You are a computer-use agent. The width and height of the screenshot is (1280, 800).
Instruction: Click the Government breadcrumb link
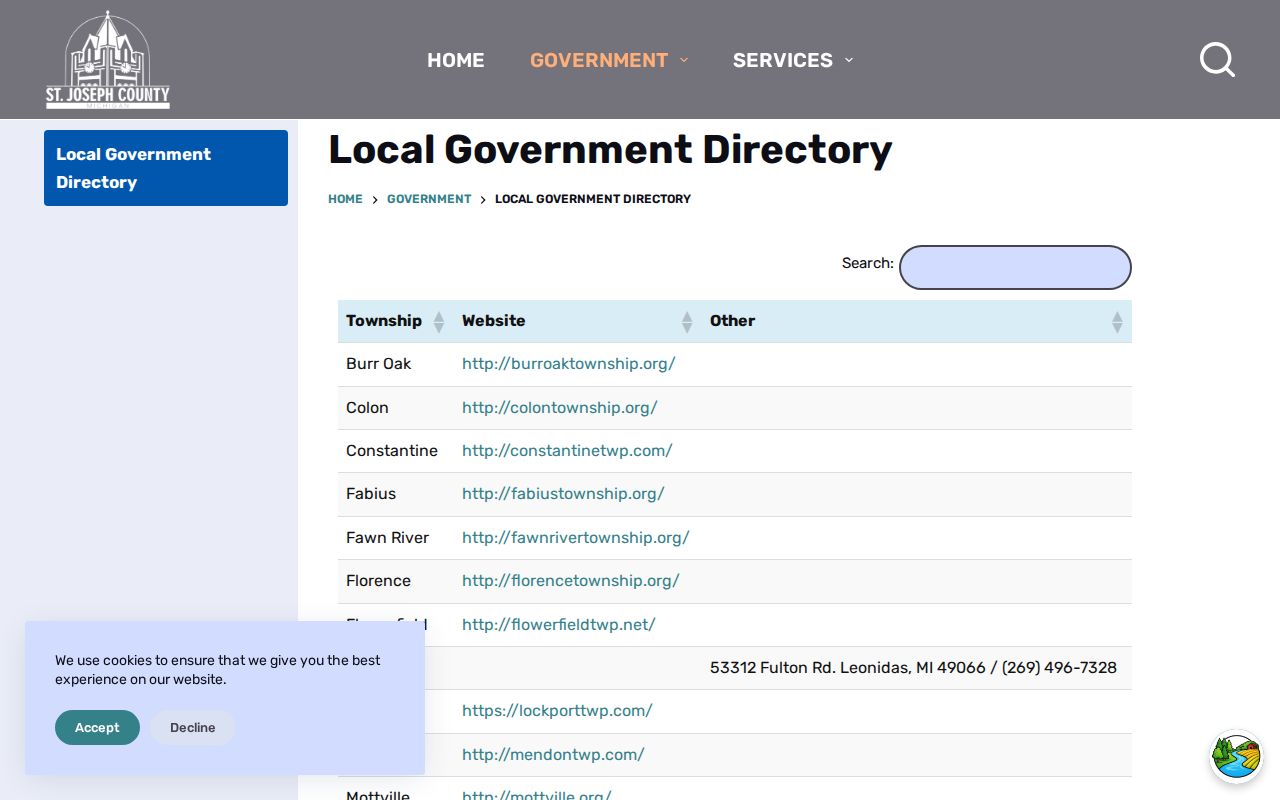tap(429, 199)
